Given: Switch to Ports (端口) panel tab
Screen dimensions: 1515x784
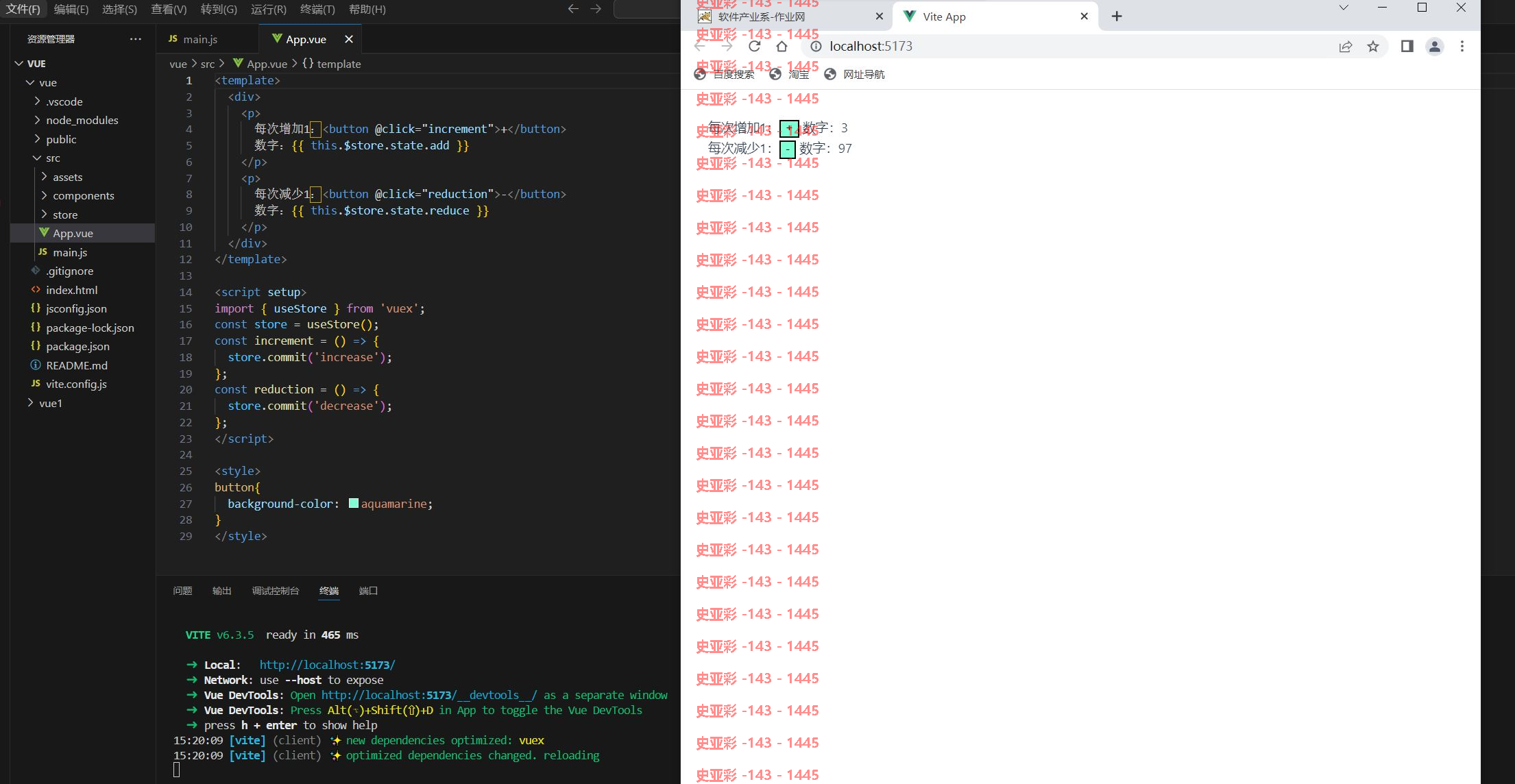Looking at the screenshot, I should 368,591.
